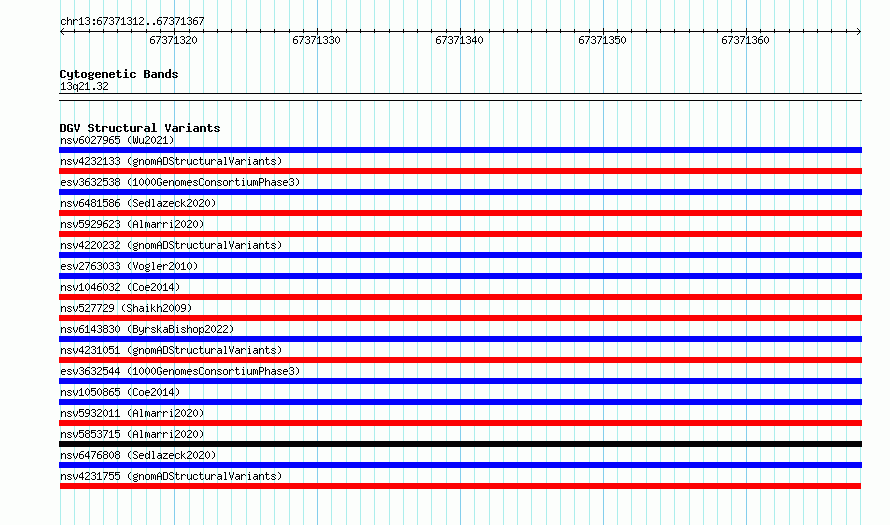Select the nsv4220232 gnomAD blue bar
The width and height of the screenshot is (890, 525).
pyautogui.click(x=460, y=255)
